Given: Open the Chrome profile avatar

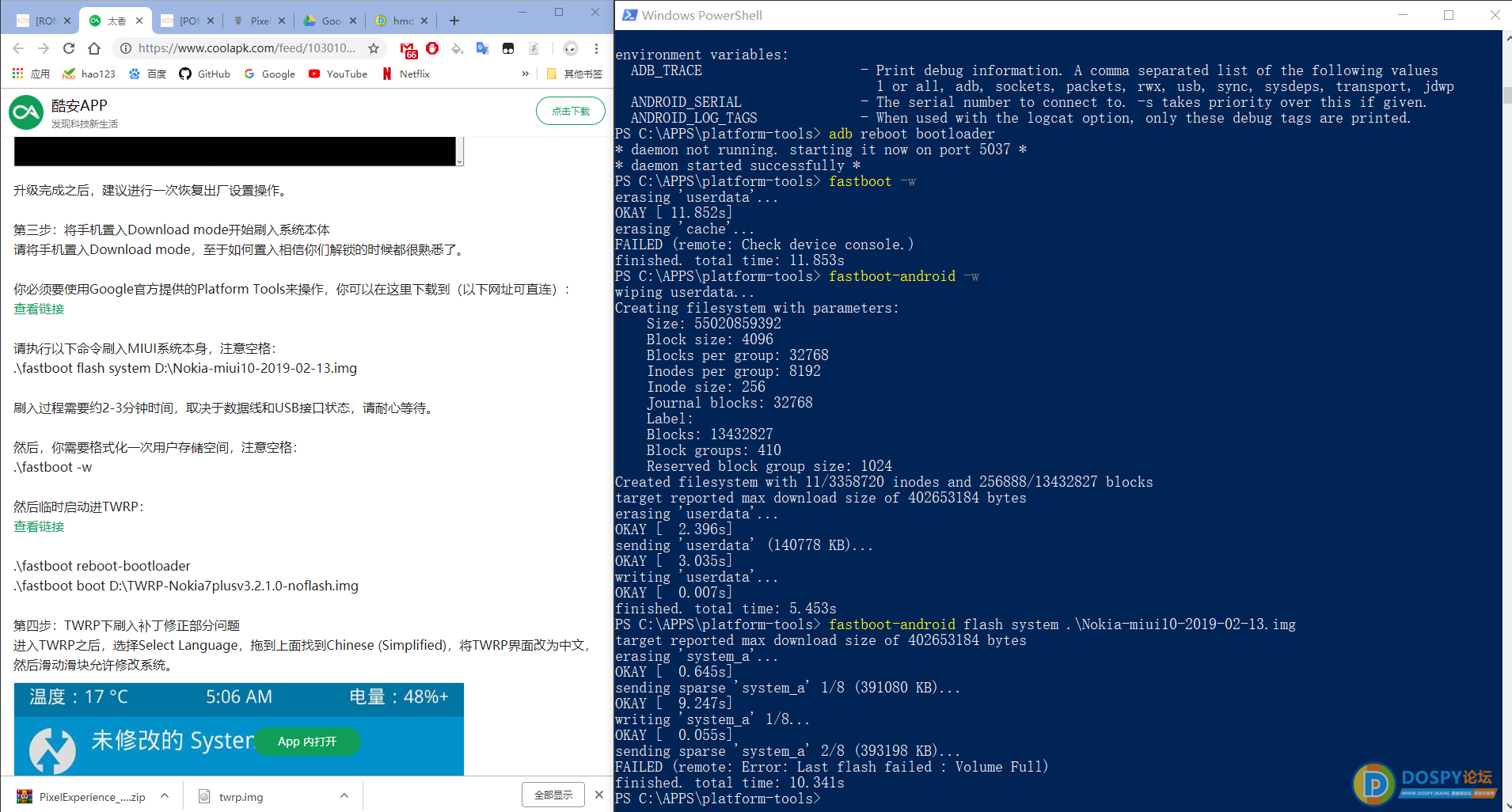Looking at the screenshot, I should tap(571, 48).
